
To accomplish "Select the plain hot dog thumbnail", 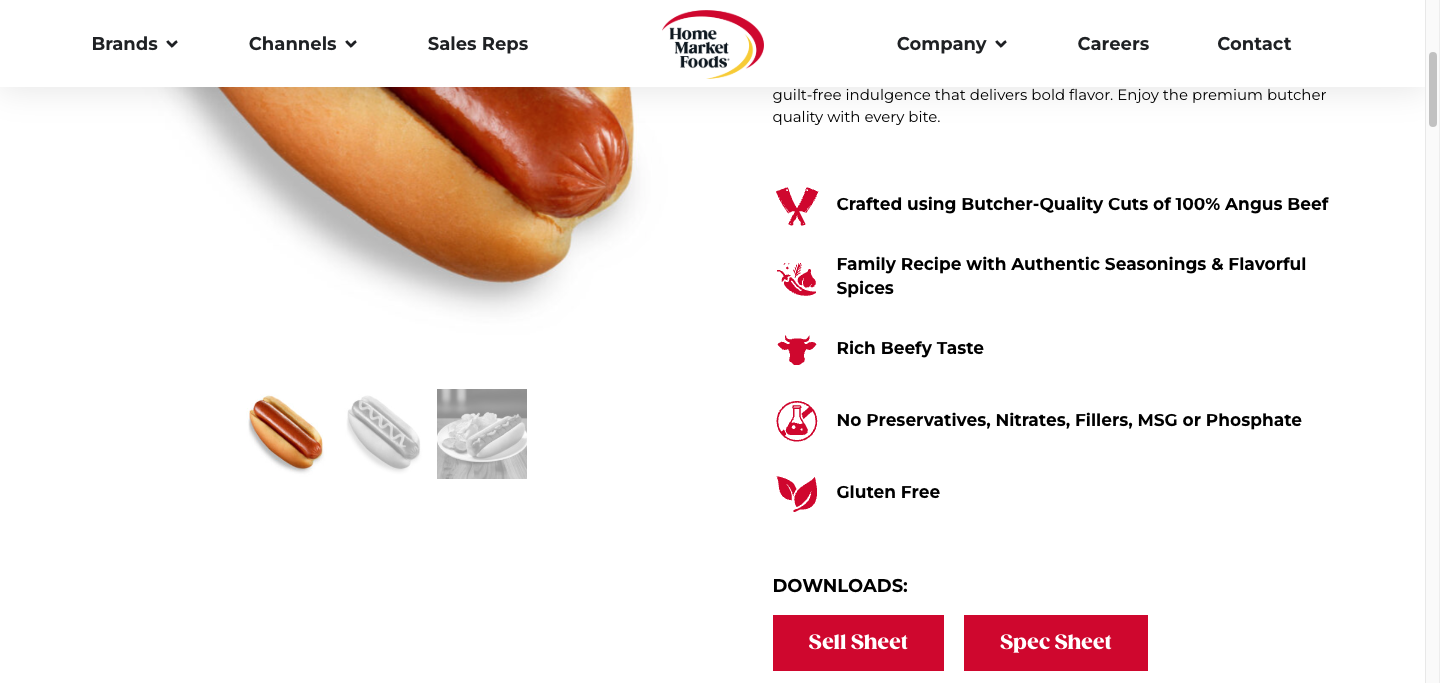I will pos(287,434).
